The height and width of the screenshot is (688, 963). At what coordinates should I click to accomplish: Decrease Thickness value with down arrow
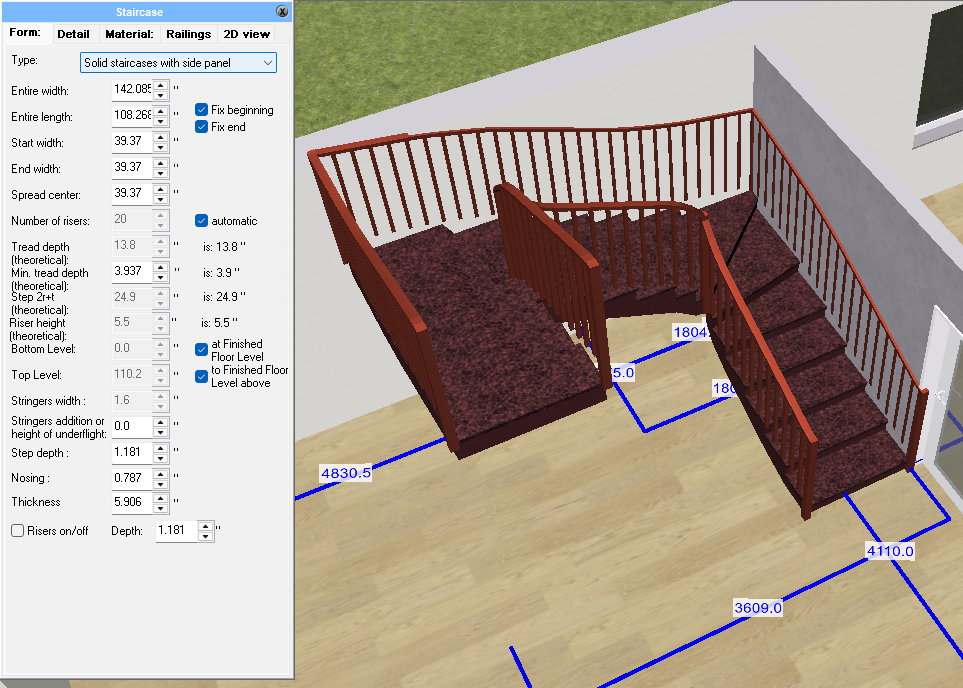click(160, 507)
